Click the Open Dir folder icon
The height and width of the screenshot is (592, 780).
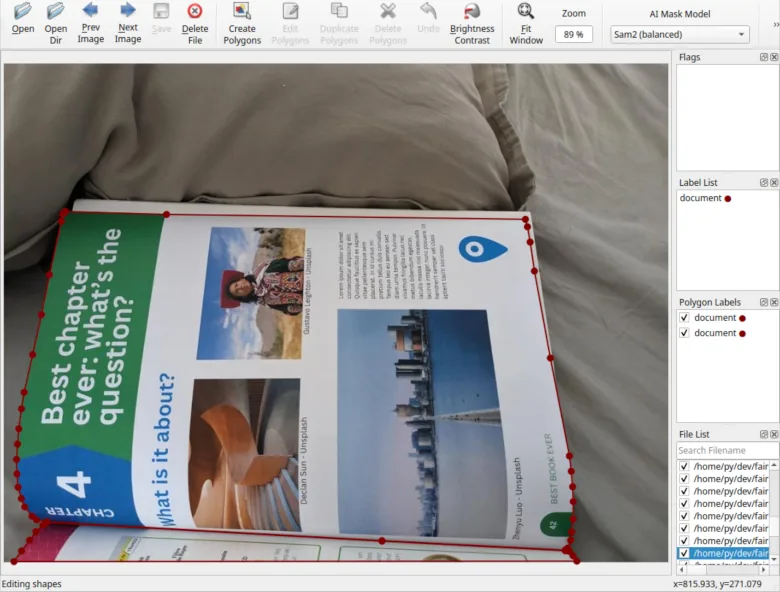[56, 12]
